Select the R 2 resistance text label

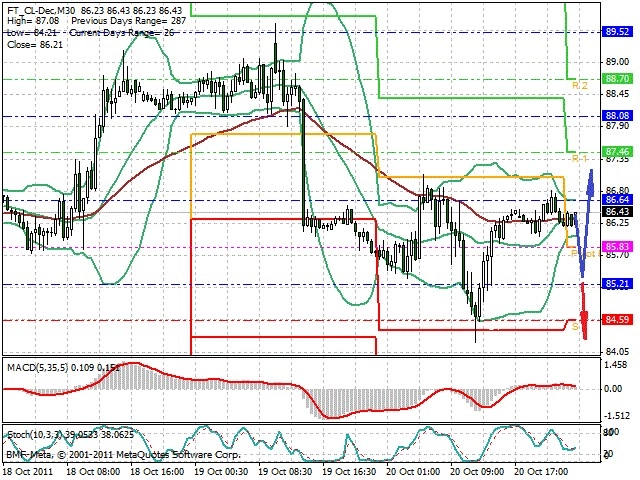[x=580, y=86]
